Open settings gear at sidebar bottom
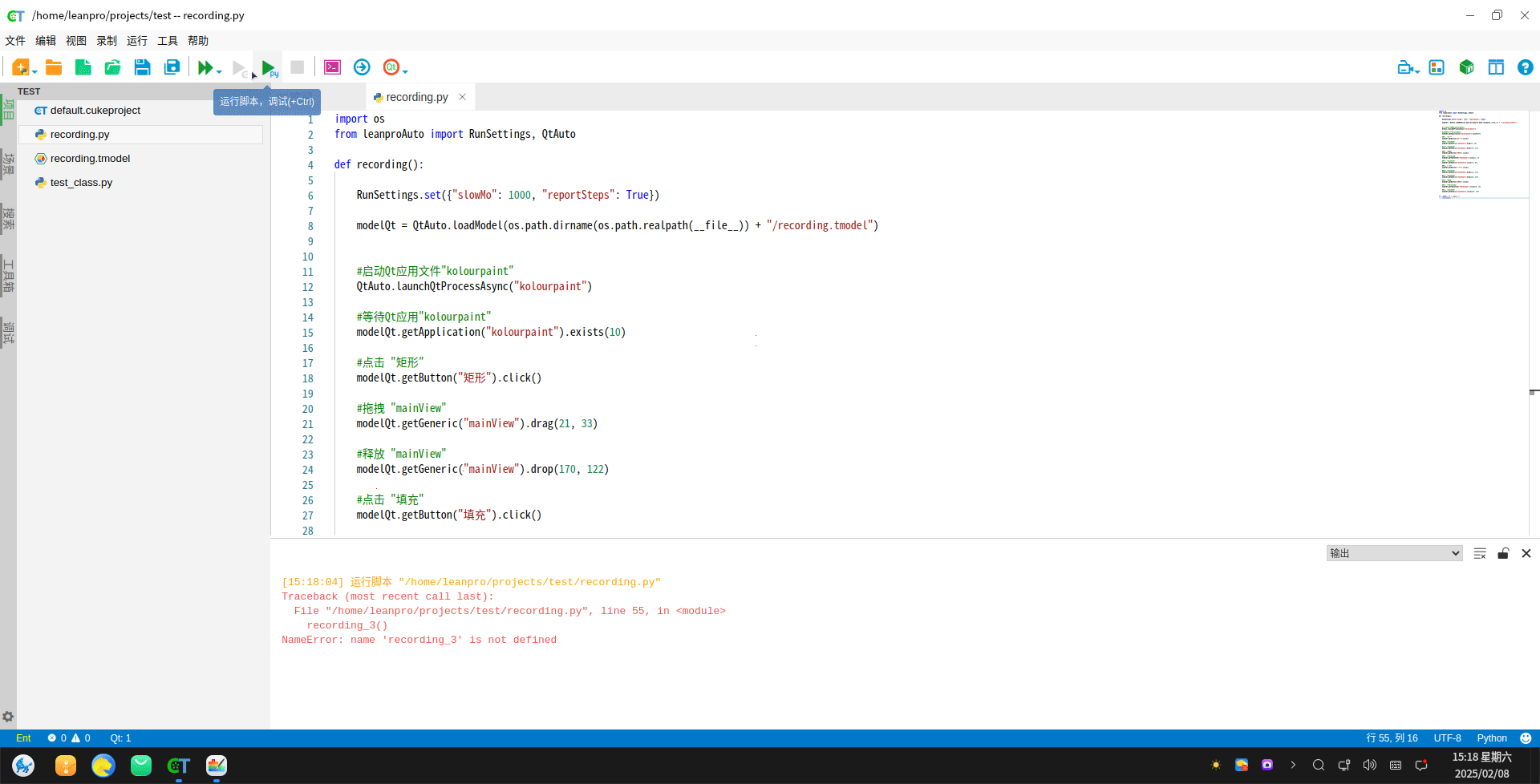The image size is (1540, 784). [8, 717]
